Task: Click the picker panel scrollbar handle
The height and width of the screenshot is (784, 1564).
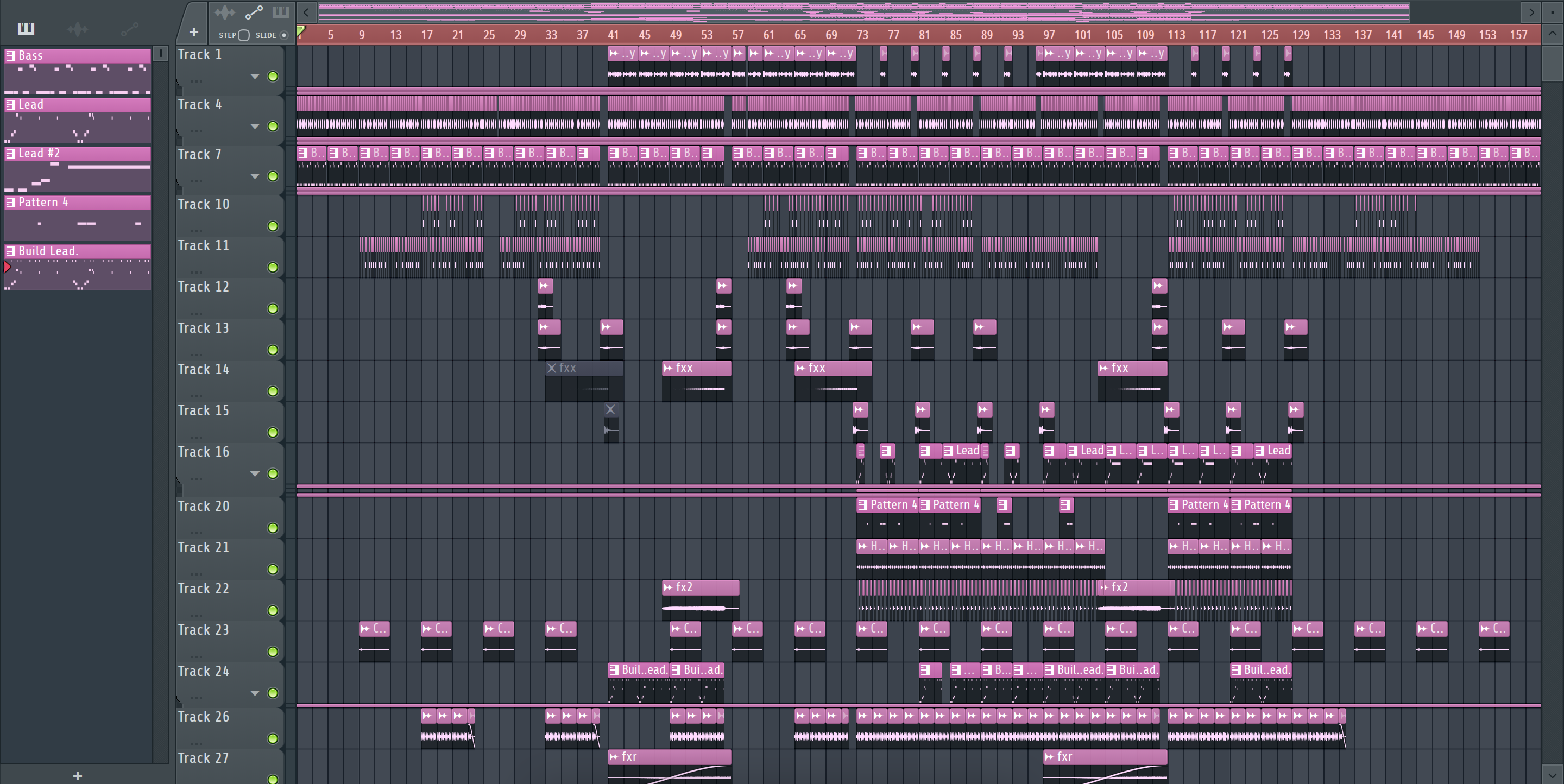Action: pos(160,53)
